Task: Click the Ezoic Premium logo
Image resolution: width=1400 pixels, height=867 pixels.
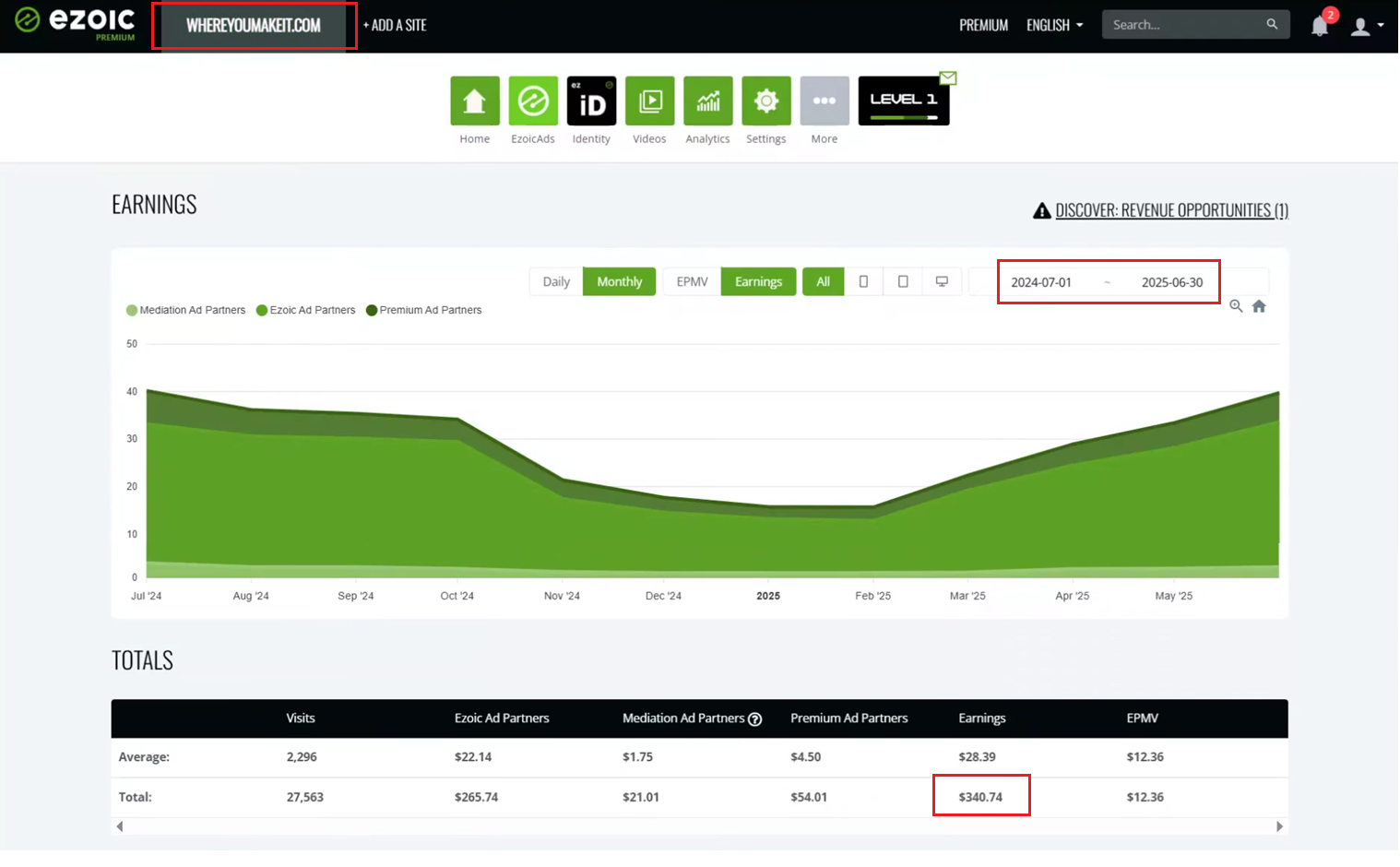Action: click(76, 24)
